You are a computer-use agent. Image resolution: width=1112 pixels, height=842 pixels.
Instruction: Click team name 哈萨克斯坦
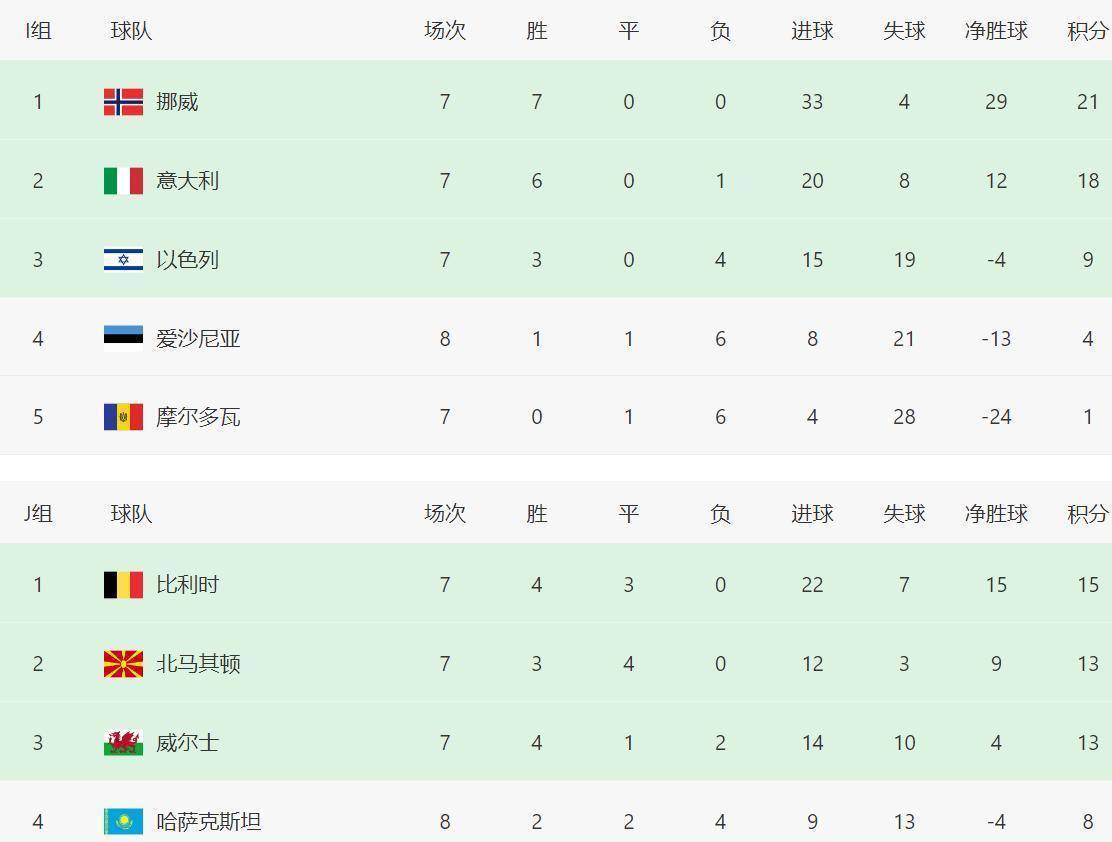(208, 822)
